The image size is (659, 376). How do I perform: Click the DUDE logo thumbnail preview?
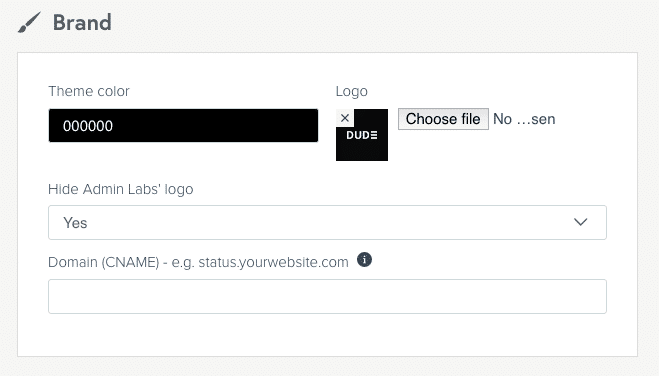[362, 135]
